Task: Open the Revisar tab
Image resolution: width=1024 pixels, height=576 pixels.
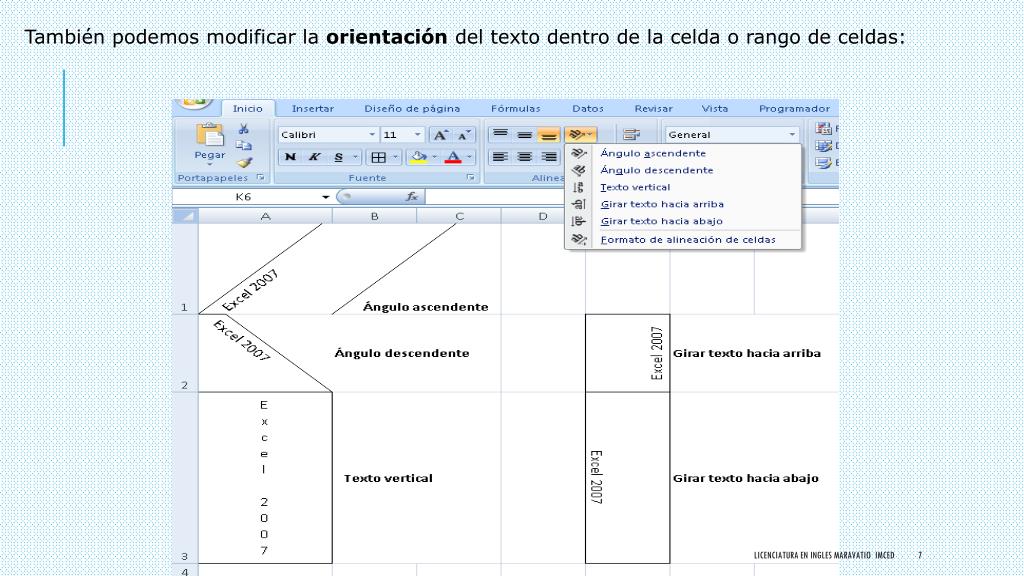Action: (x=653, y=108)
